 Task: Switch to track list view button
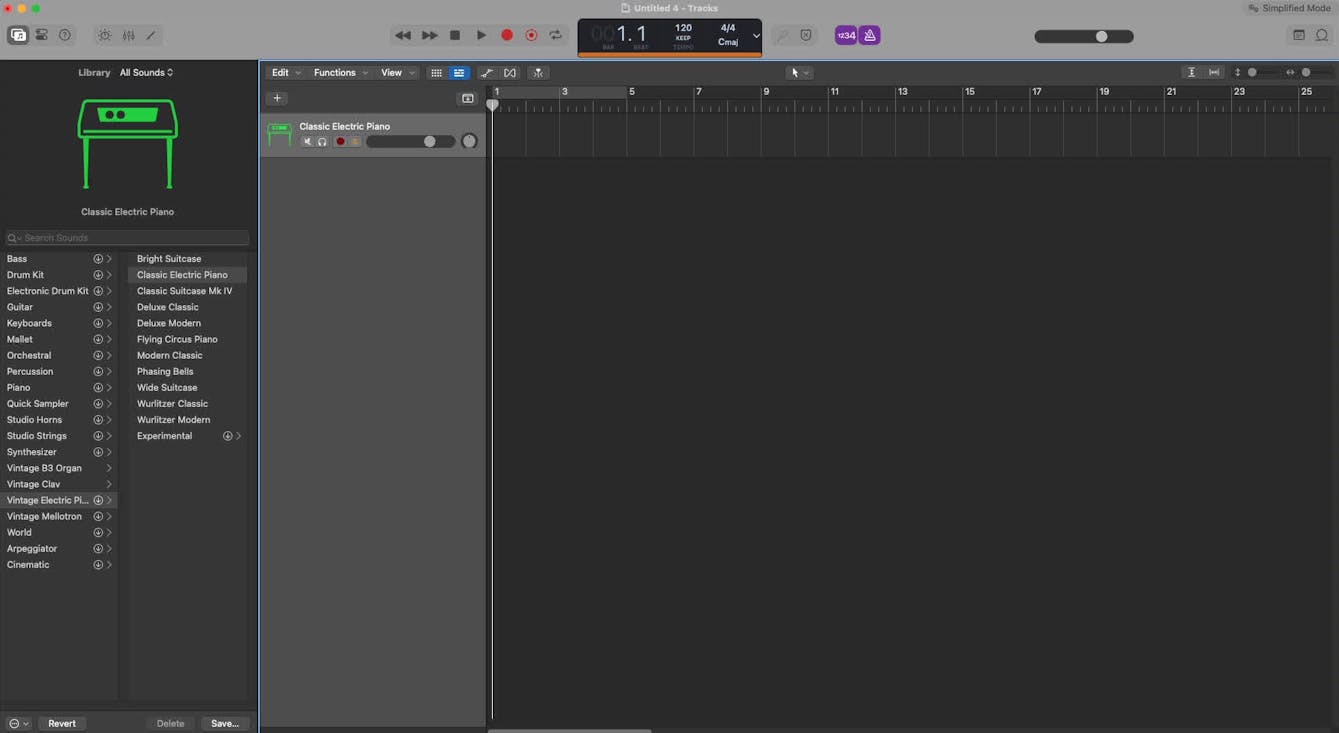coord(459,73)
